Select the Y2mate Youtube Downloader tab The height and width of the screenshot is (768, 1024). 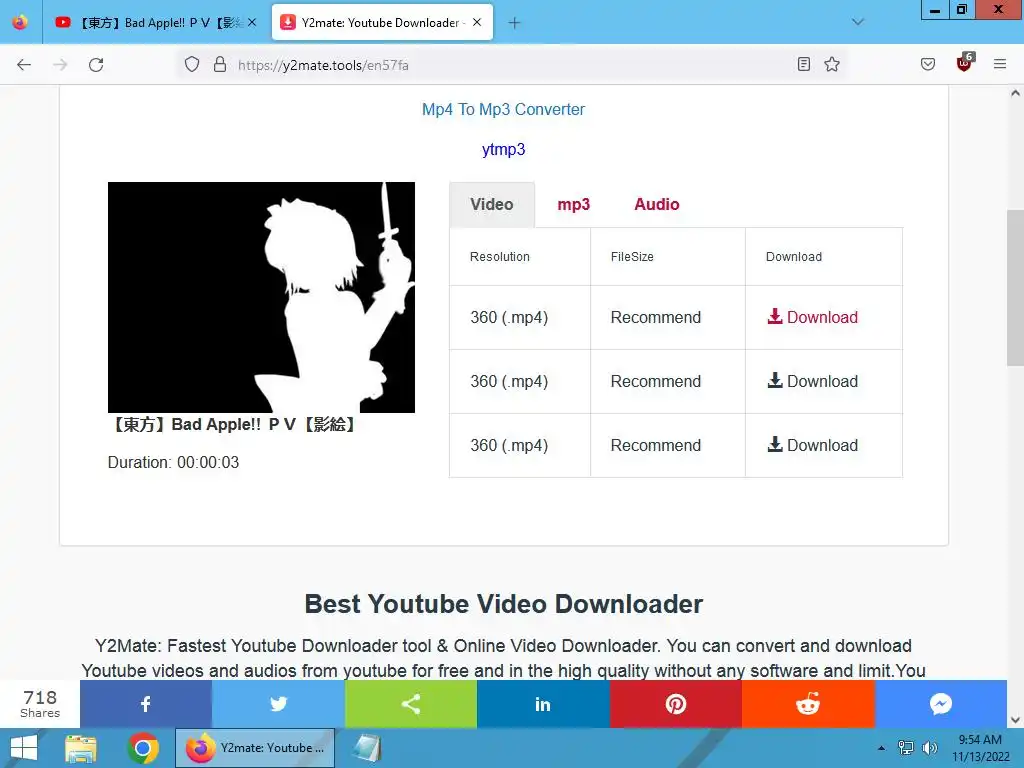382,23
